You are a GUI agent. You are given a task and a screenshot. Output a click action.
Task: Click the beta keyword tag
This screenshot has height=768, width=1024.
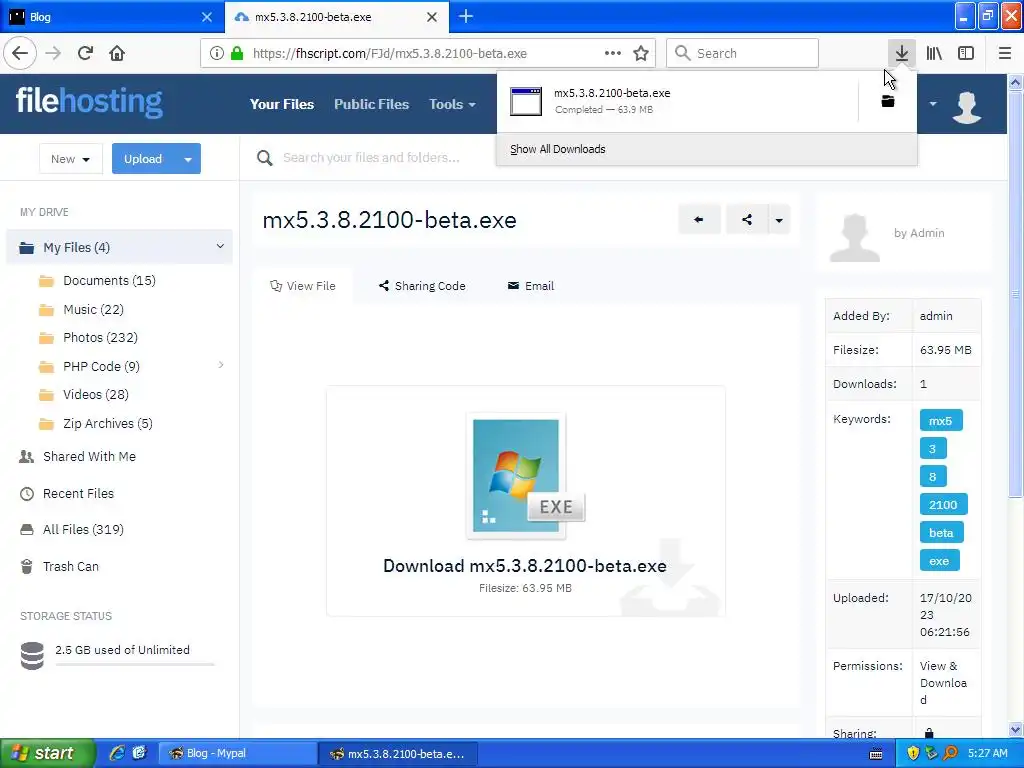tap(941, 532)
